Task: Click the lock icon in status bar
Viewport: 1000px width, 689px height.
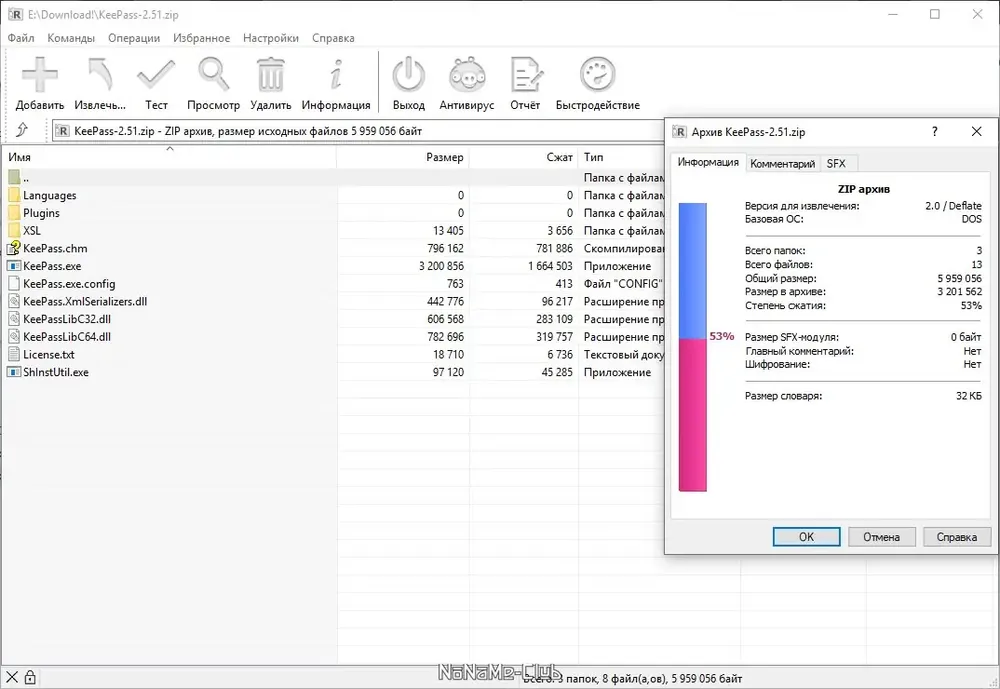Action: [30, 678]
